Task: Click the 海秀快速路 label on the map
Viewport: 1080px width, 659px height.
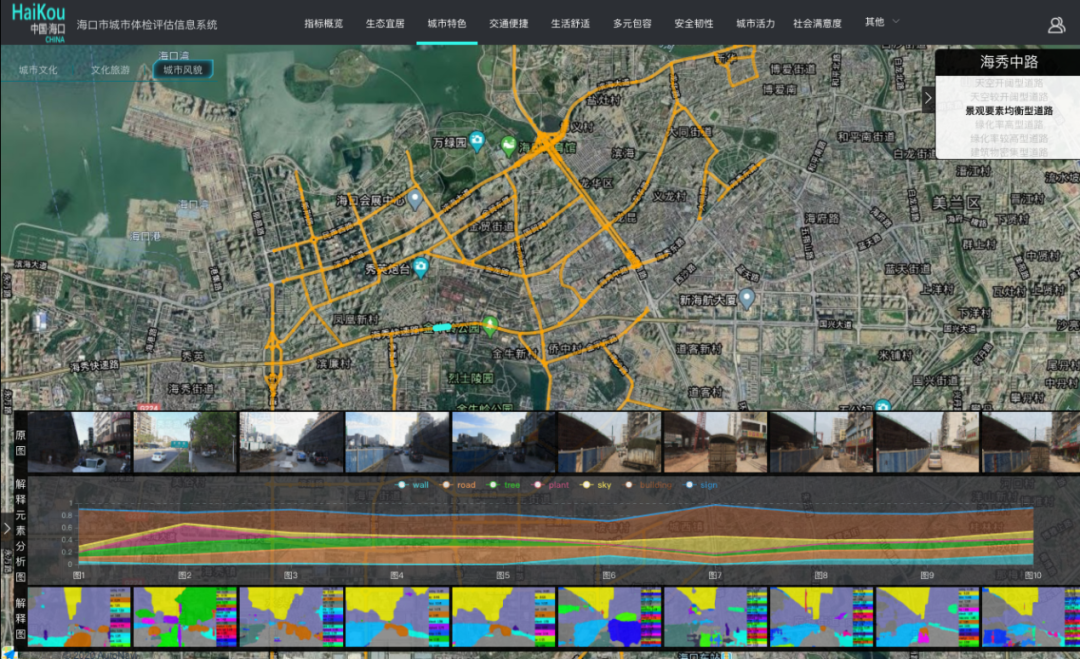Action: coord(94,366)
